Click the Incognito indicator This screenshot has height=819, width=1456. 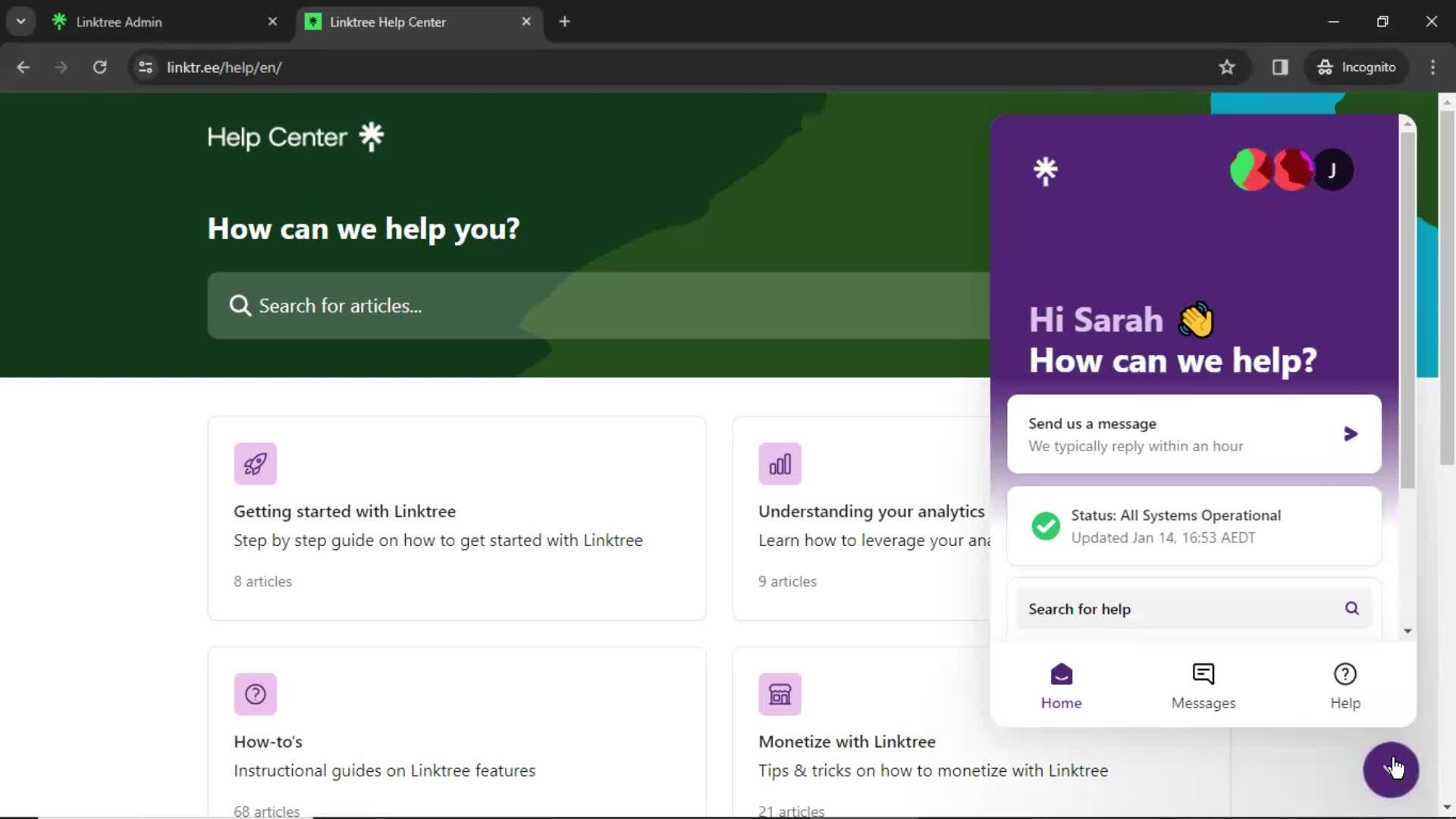(1356, 67)
